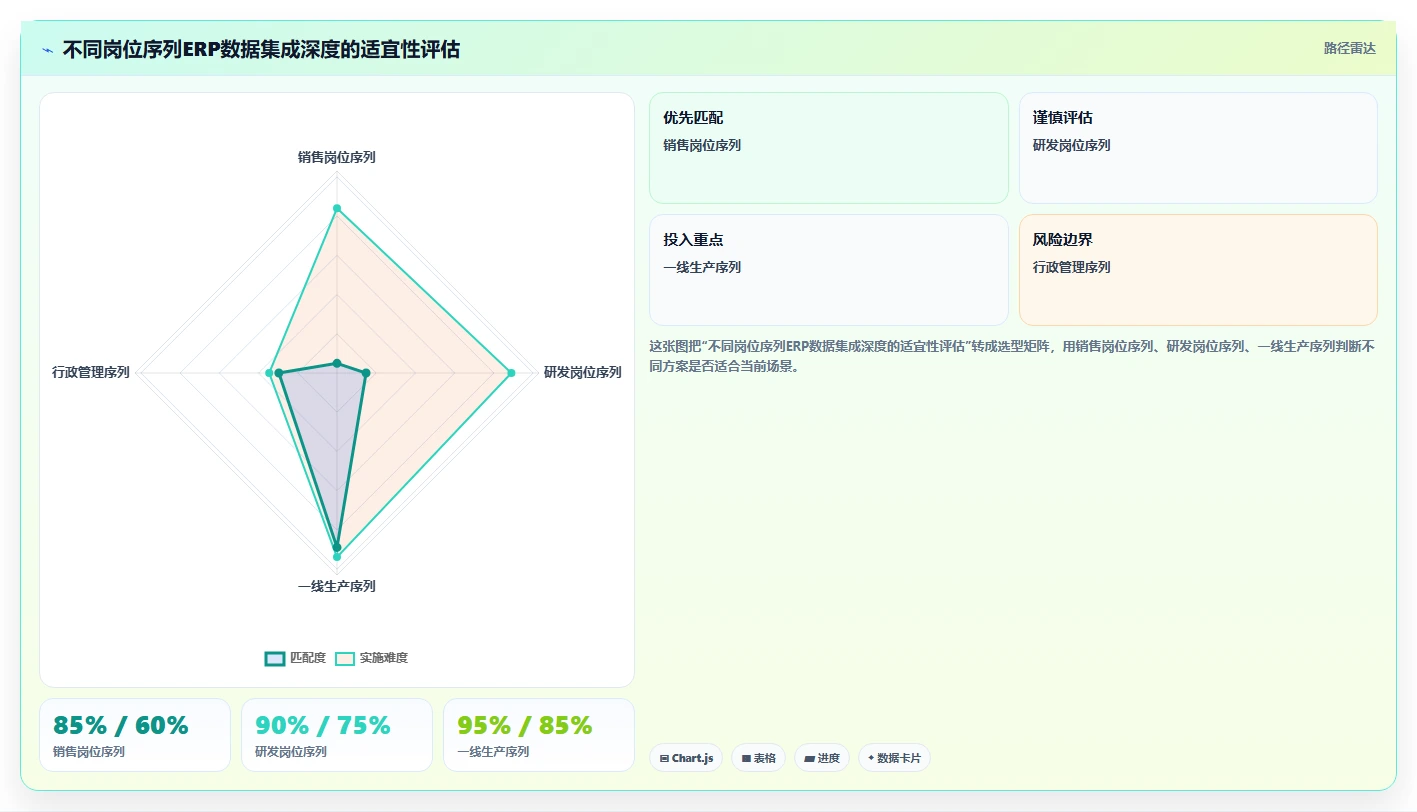Image resolution: width=1417 pixels, height=812 pixels.
Task: Click the 路径雷达 label in the header
Action: (x=1349, y=48)
